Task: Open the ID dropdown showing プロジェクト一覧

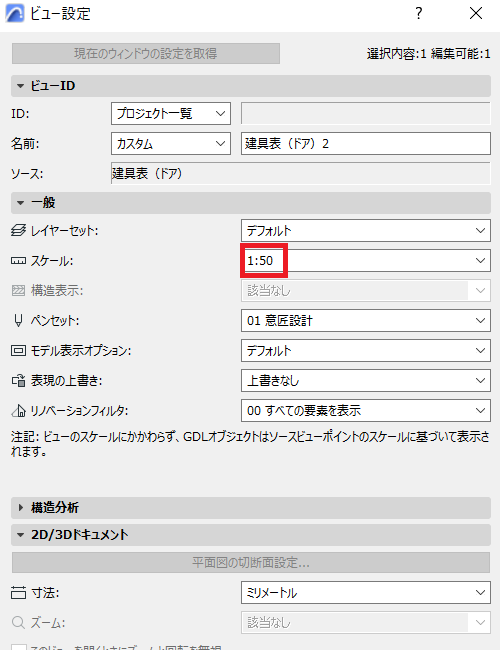Action: (x=171, y=114)
